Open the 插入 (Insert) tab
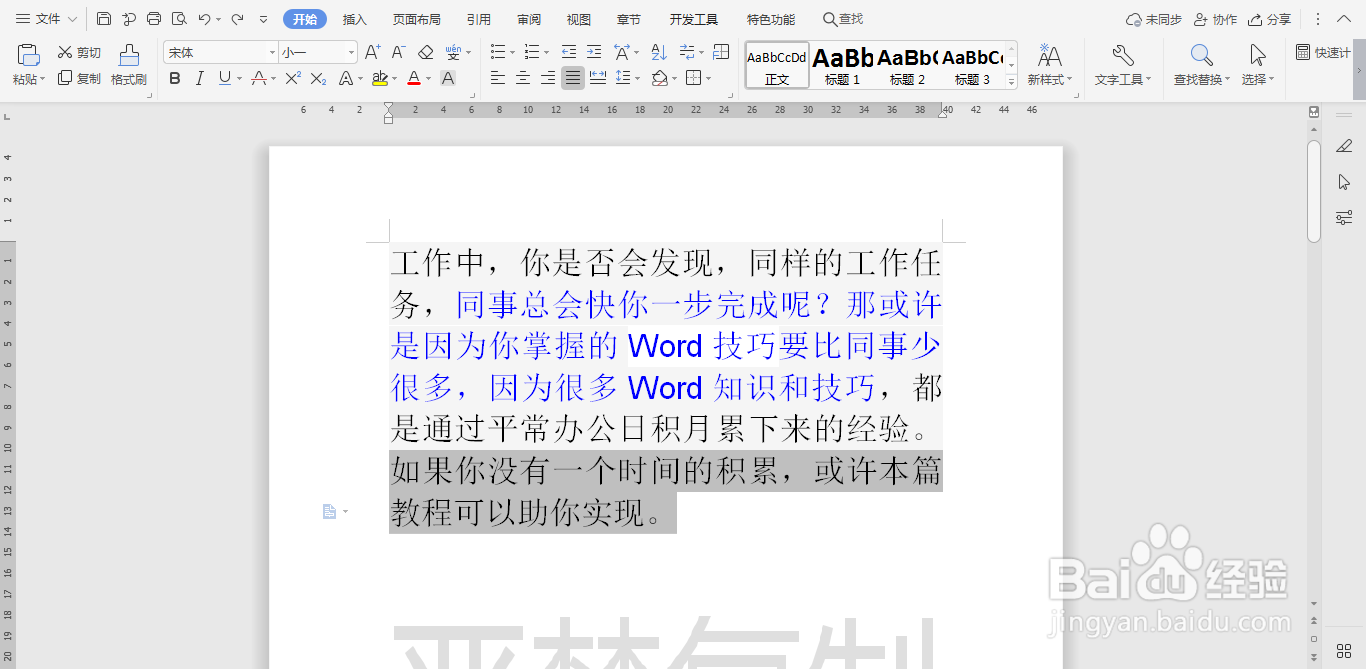The width and height of the screenshot is (1366, 669). pyautogui.click(x=355, y=19)
